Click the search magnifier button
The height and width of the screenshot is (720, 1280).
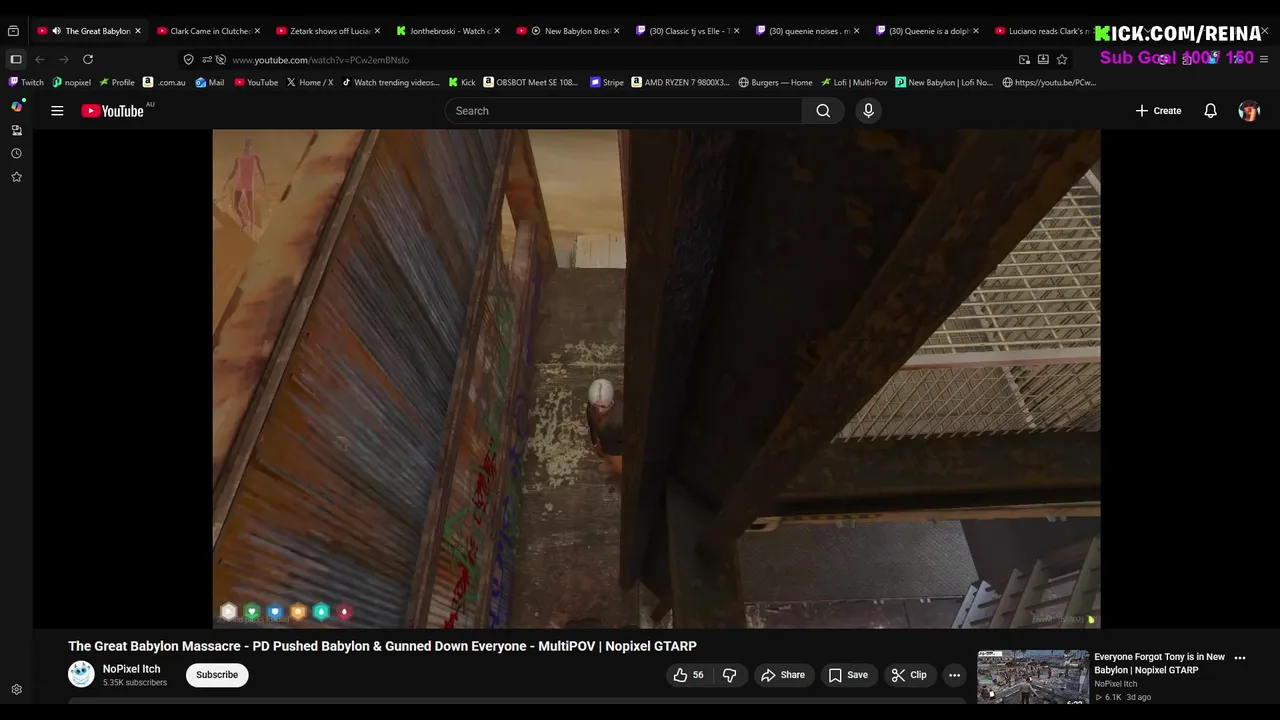pos(823,111)
